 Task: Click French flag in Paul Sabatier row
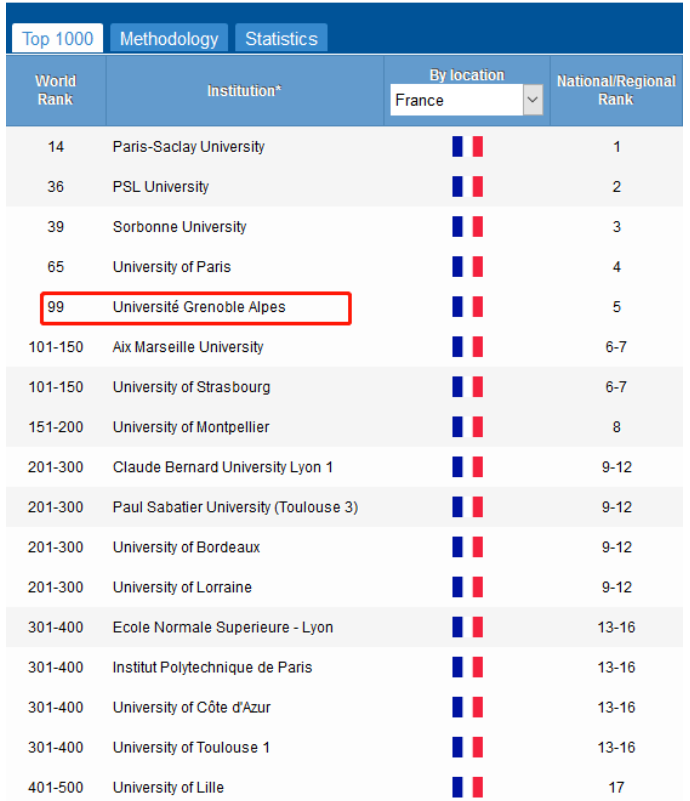tap(467, 507)
